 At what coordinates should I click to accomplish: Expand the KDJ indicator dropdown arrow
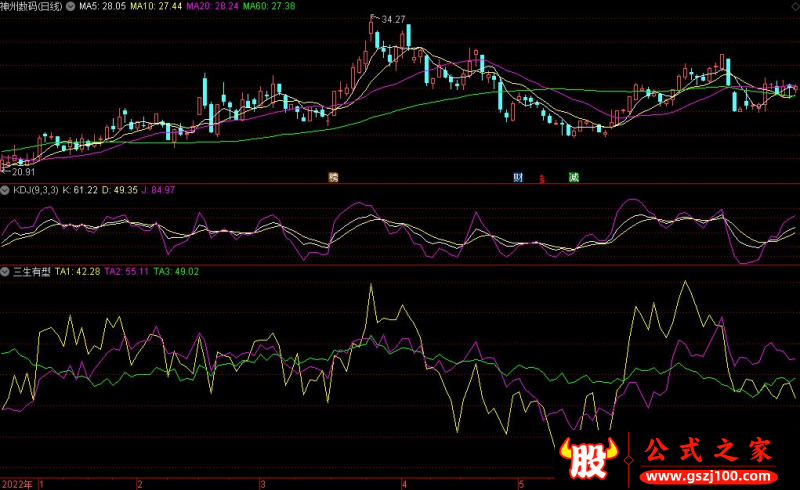point(6,190)
